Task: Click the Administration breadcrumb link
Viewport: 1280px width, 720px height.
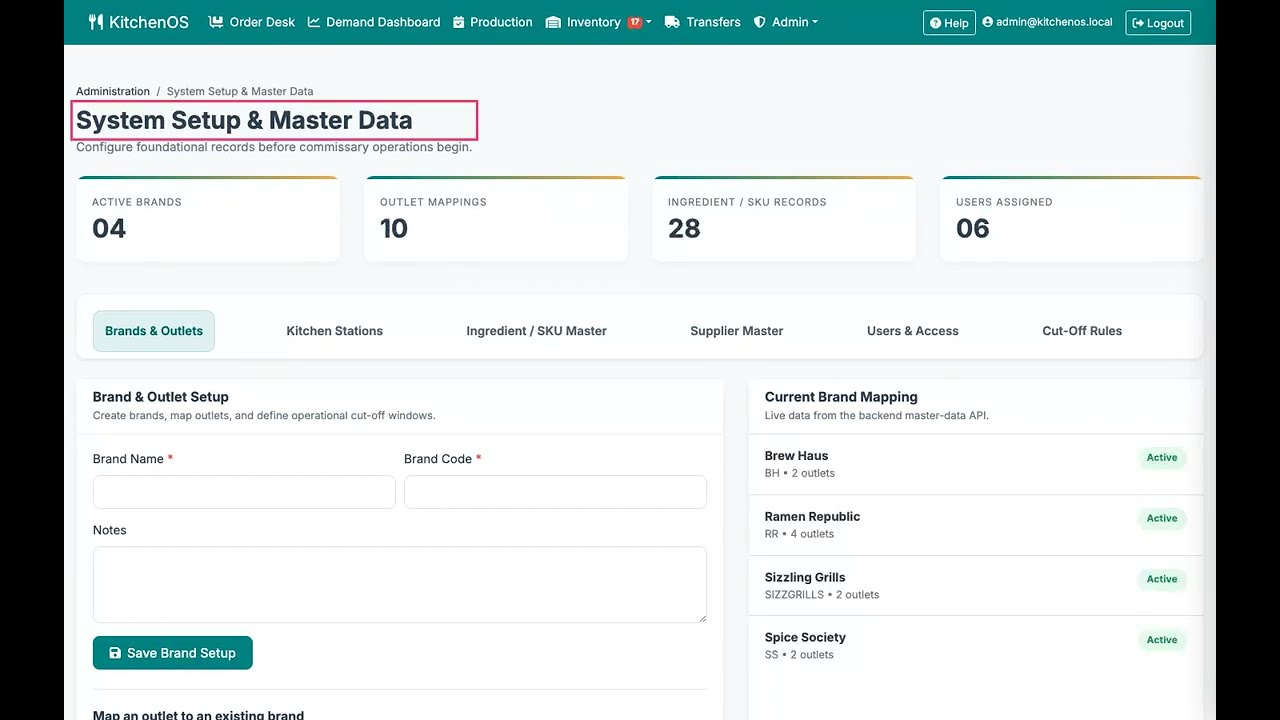Action: 113,91
